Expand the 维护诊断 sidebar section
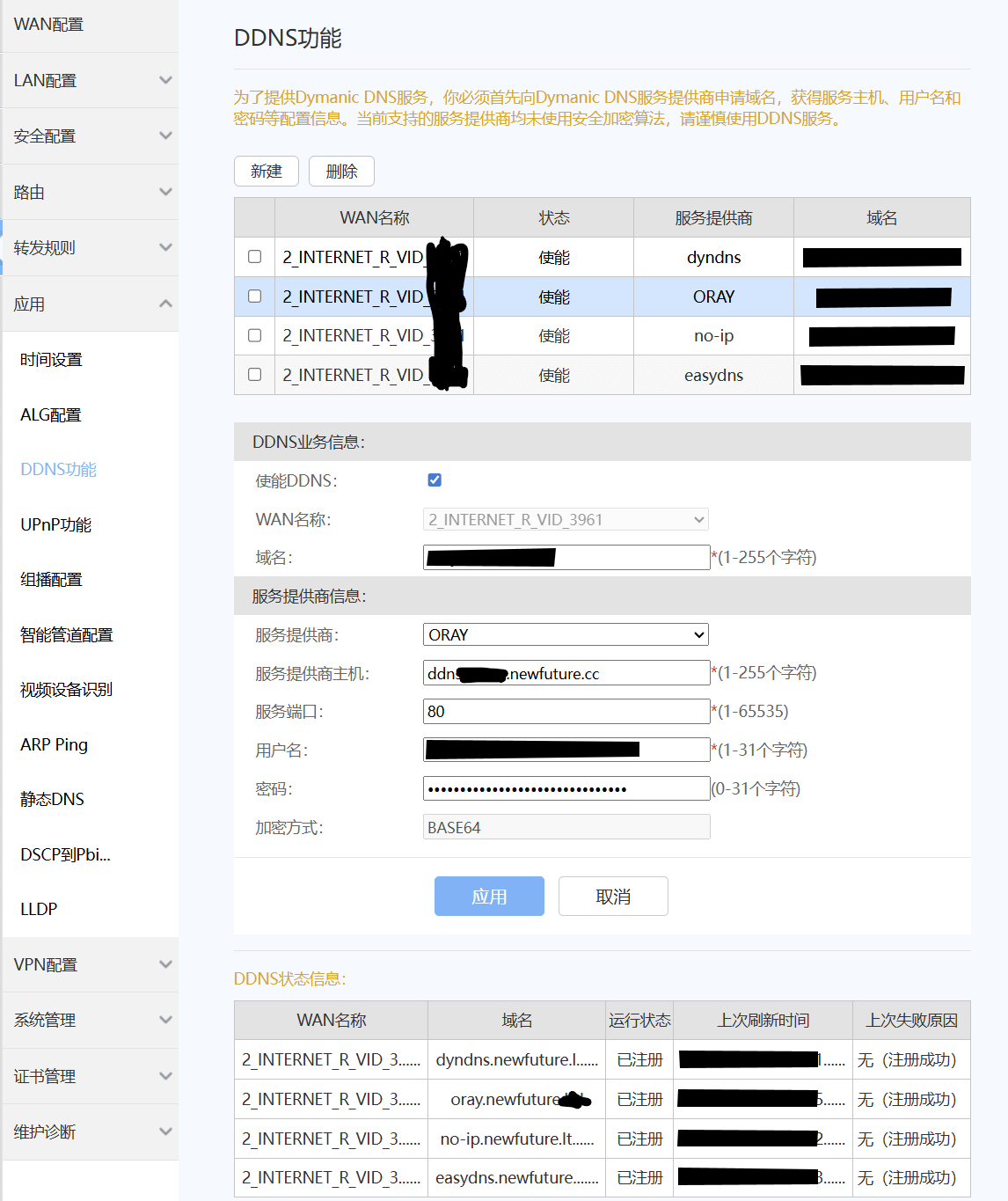The height and width of the screenshot is (1201, 1008). pyautogui.click(x=90, y=1131)
